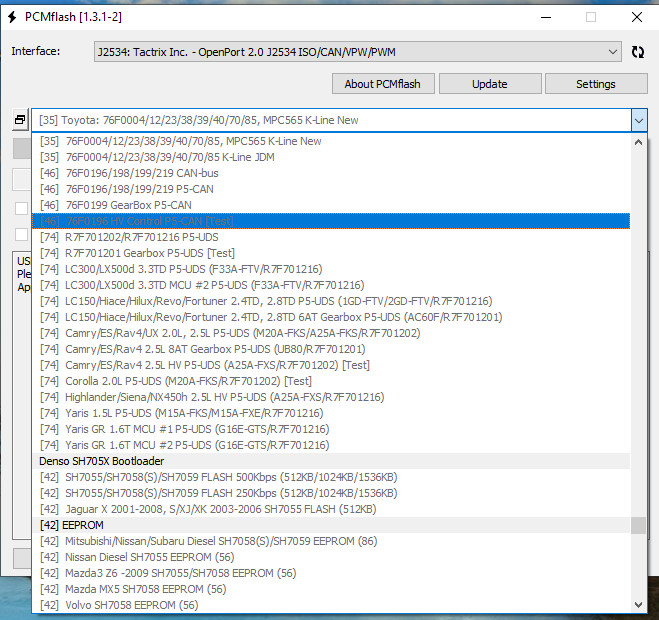Viewport: 659px width, 620px height.
Task: Select SH7055/SH7058 FLASH 500Kbps entry
Action: click(x=331, y=477)
